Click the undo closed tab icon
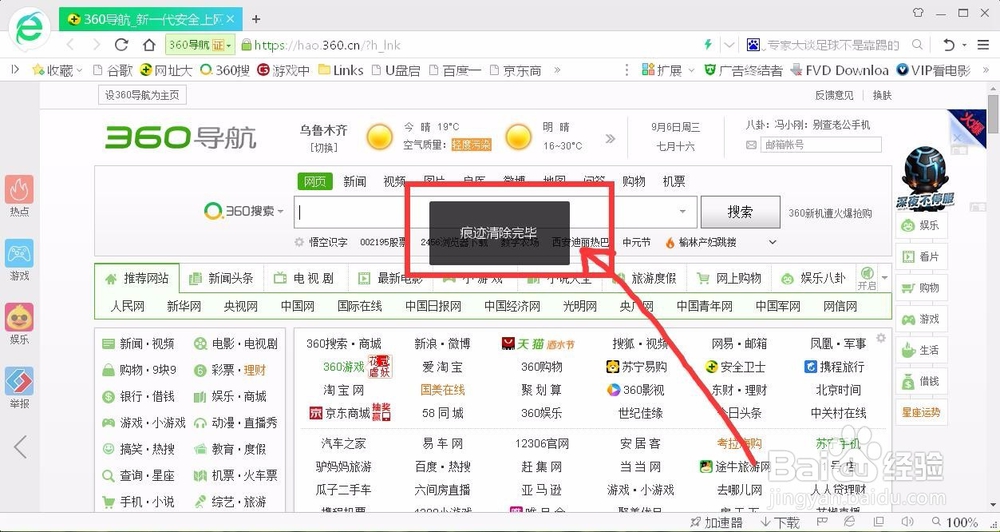This screenshot has height=532, width=1000. coord(949,45)
